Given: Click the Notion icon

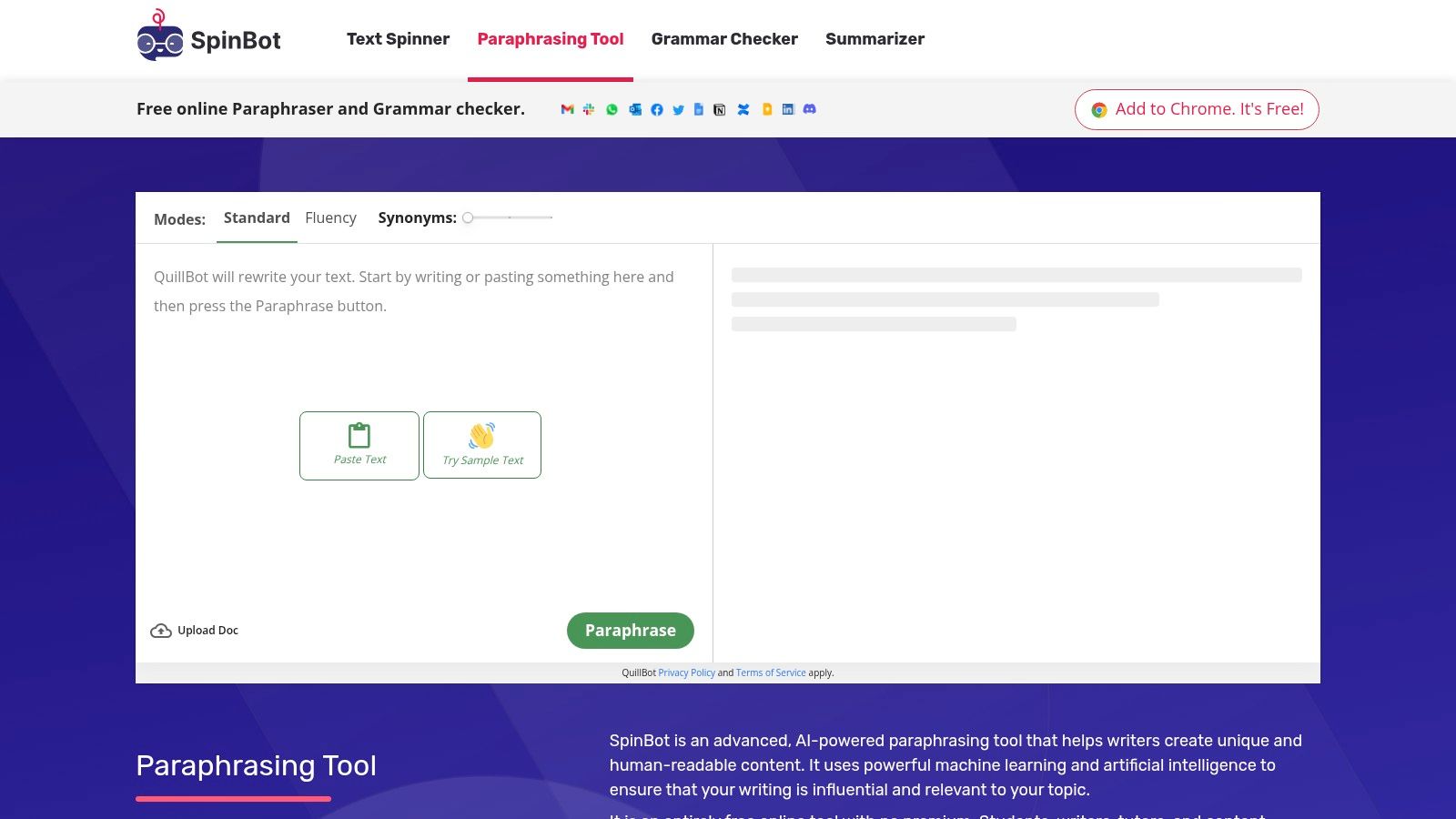Looking at the screenshot, I should (x=720, y=109).
